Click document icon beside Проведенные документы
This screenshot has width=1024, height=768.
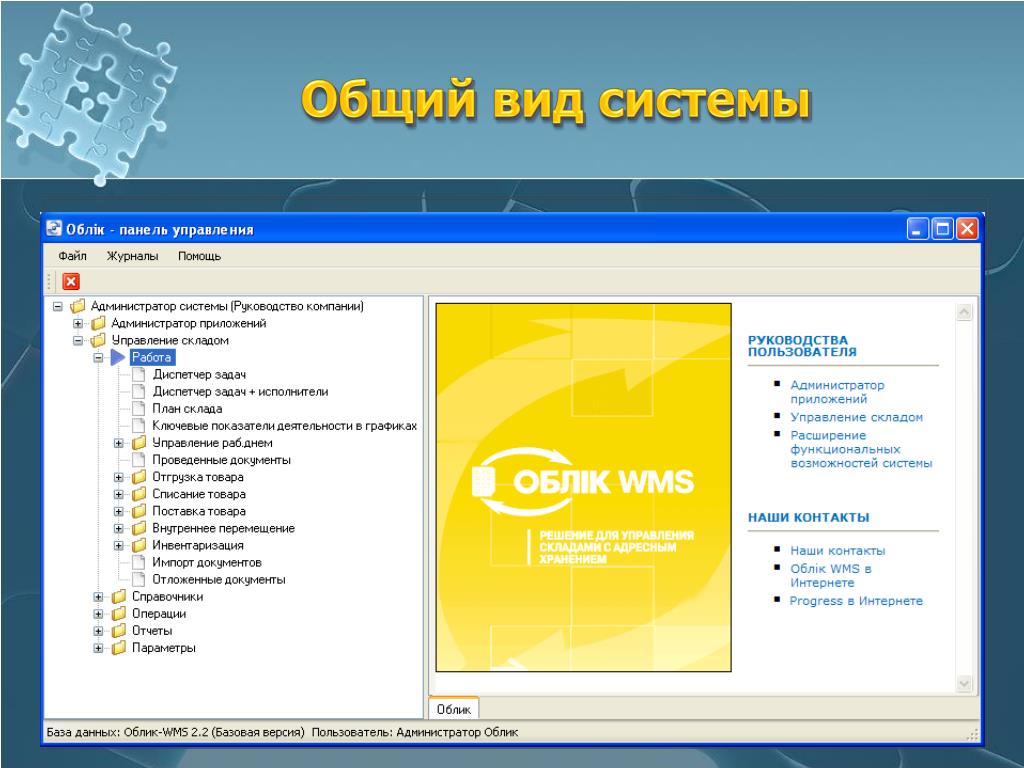[x=138, y=460]
